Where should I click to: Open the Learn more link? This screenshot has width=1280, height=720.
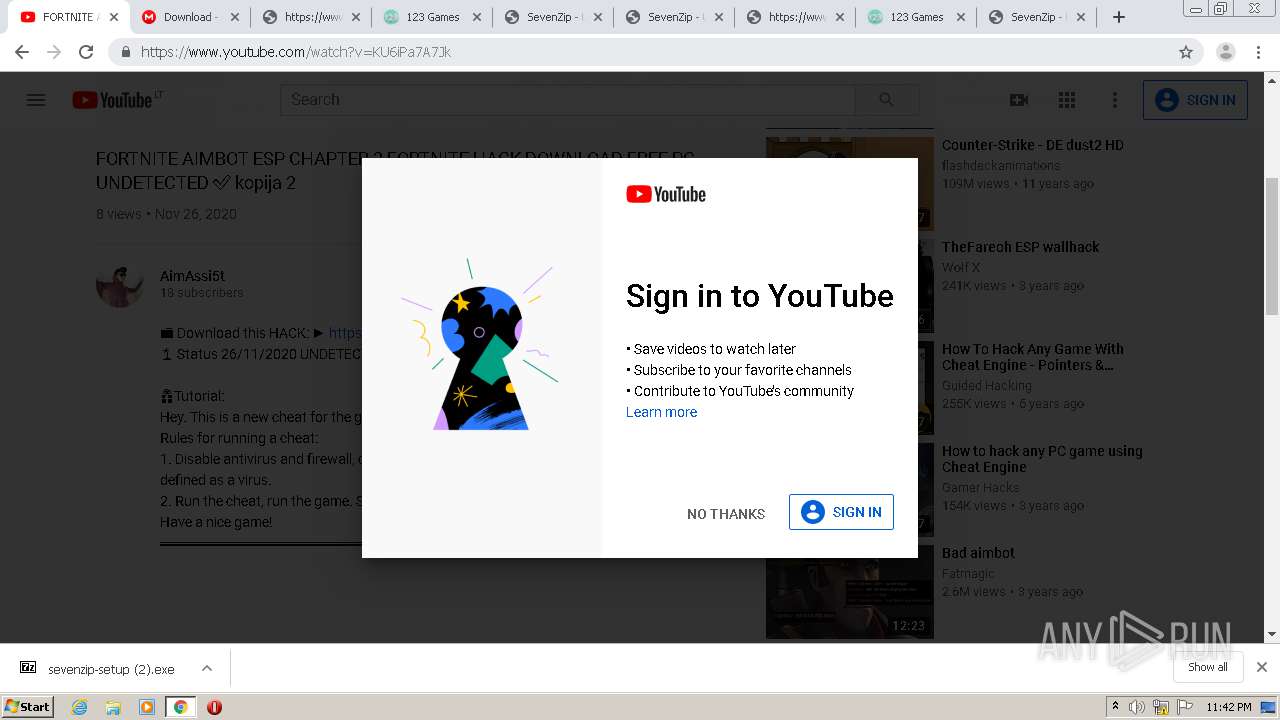(x=661, y=412)
